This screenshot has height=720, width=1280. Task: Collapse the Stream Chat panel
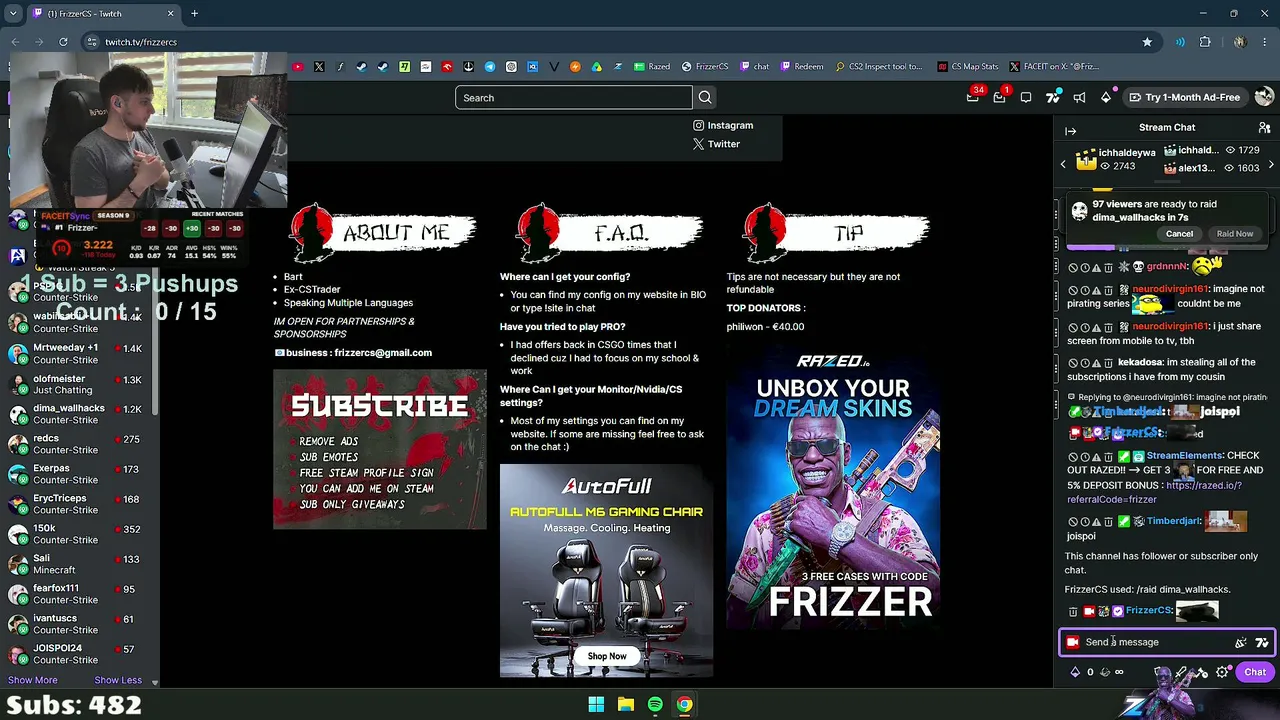point(1070,131)
